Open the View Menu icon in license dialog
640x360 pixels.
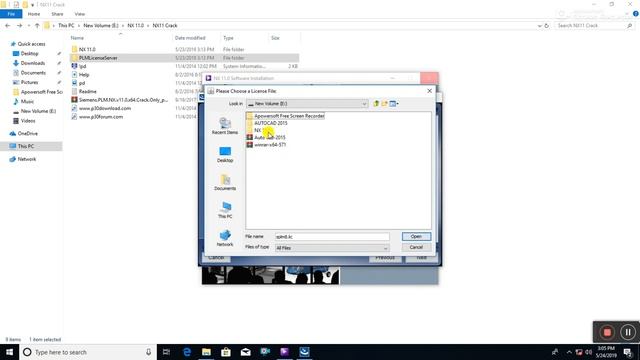[394, 104]
